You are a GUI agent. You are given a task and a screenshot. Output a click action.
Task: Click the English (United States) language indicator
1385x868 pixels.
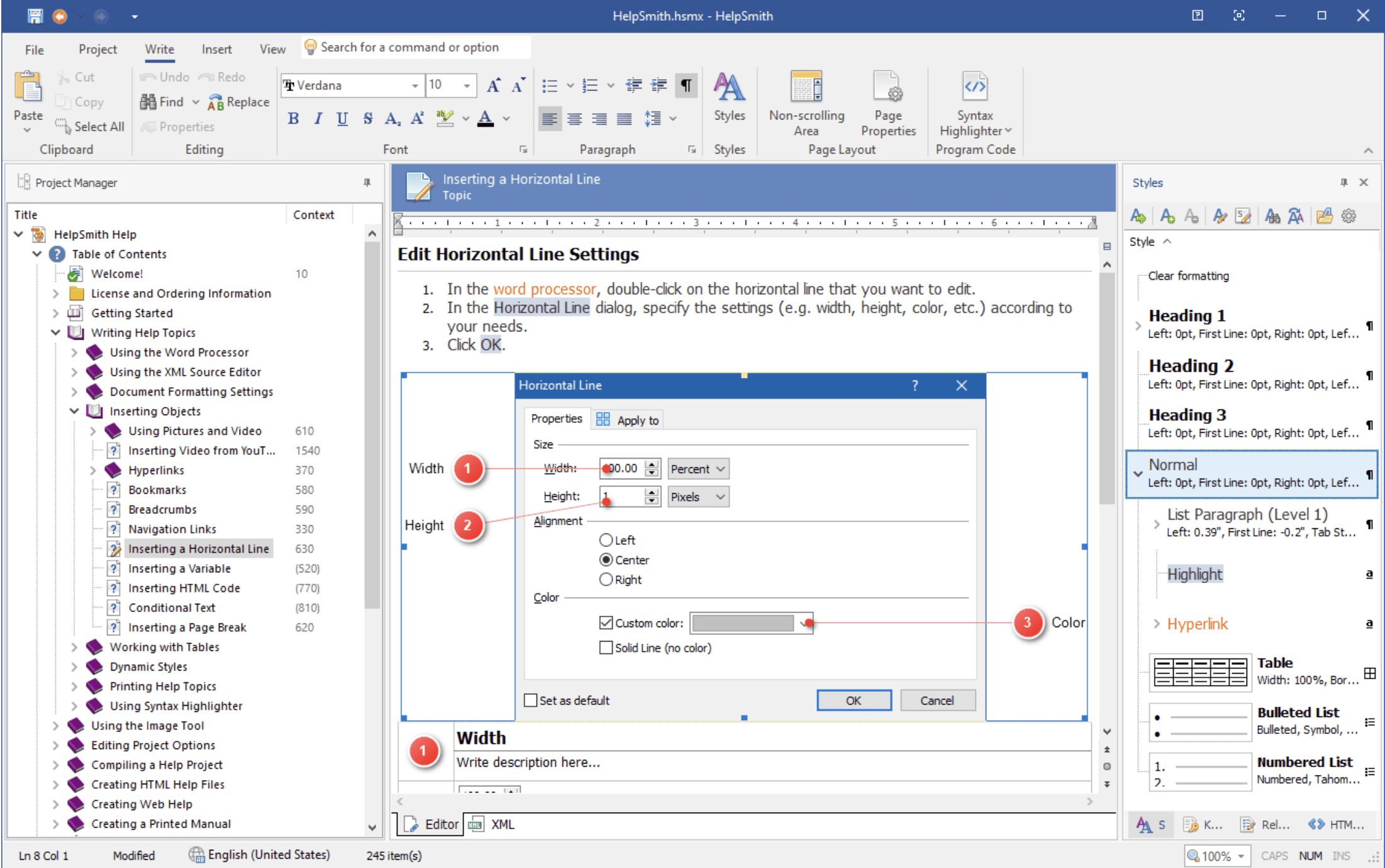coord(259,855)
